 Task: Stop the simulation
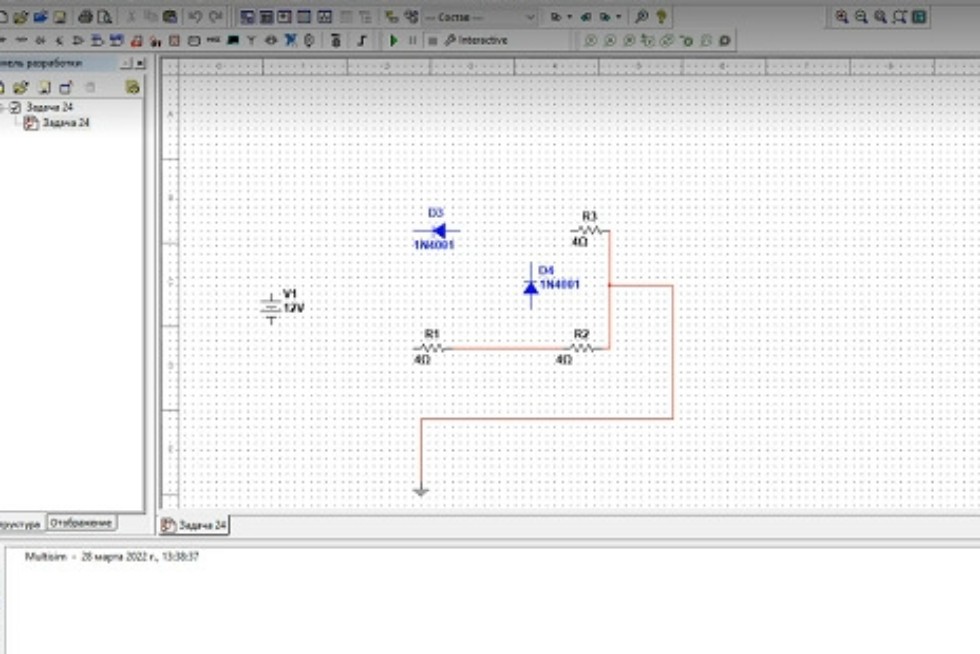pyautogui.click(x=432, y=40)
